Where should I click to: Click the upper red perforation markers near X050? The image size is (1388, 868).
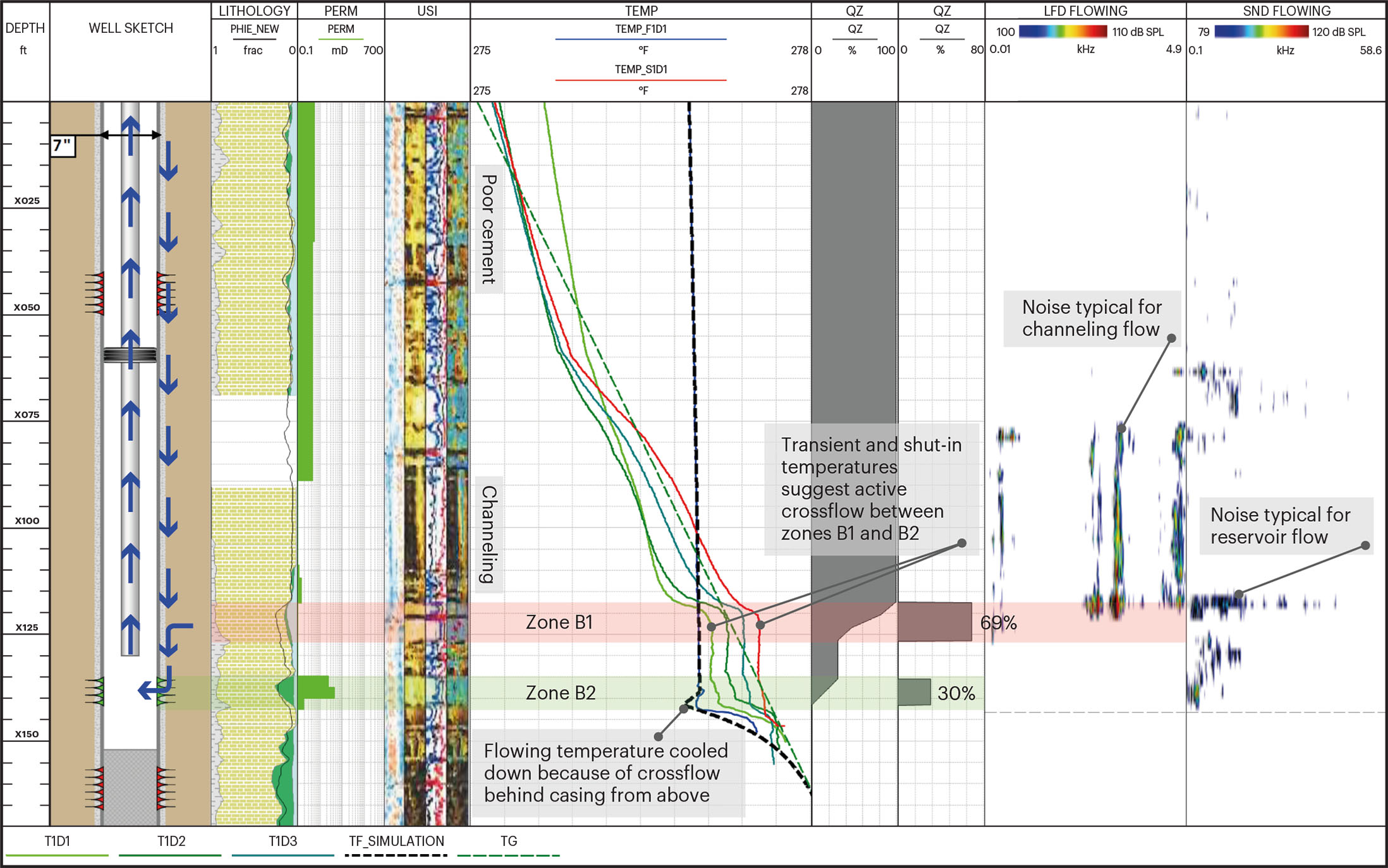click(95, 294)
